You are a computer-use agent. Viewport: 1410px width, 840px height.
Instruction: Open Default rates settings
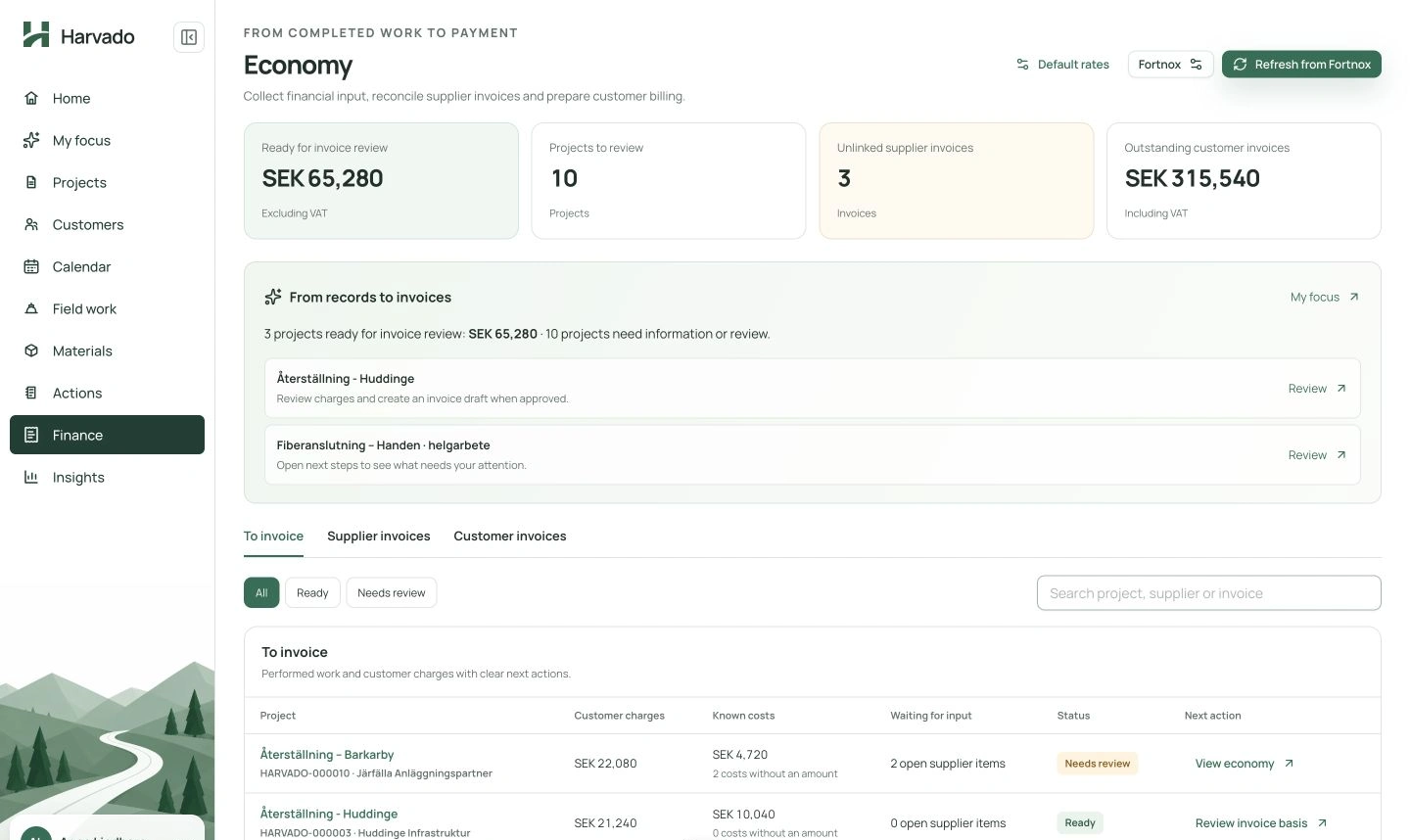pos(1062,65)
